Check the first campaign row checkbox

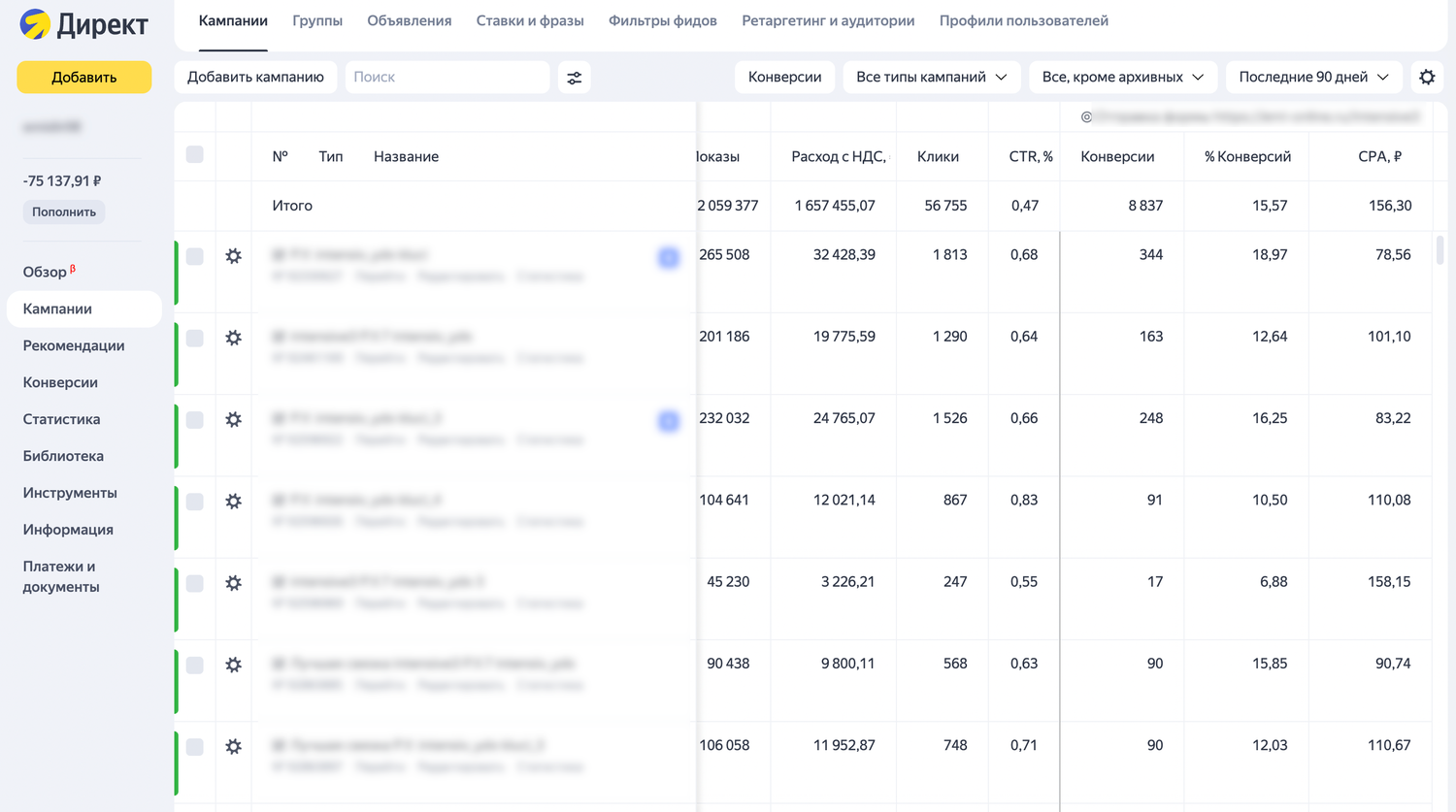point(195,256)
